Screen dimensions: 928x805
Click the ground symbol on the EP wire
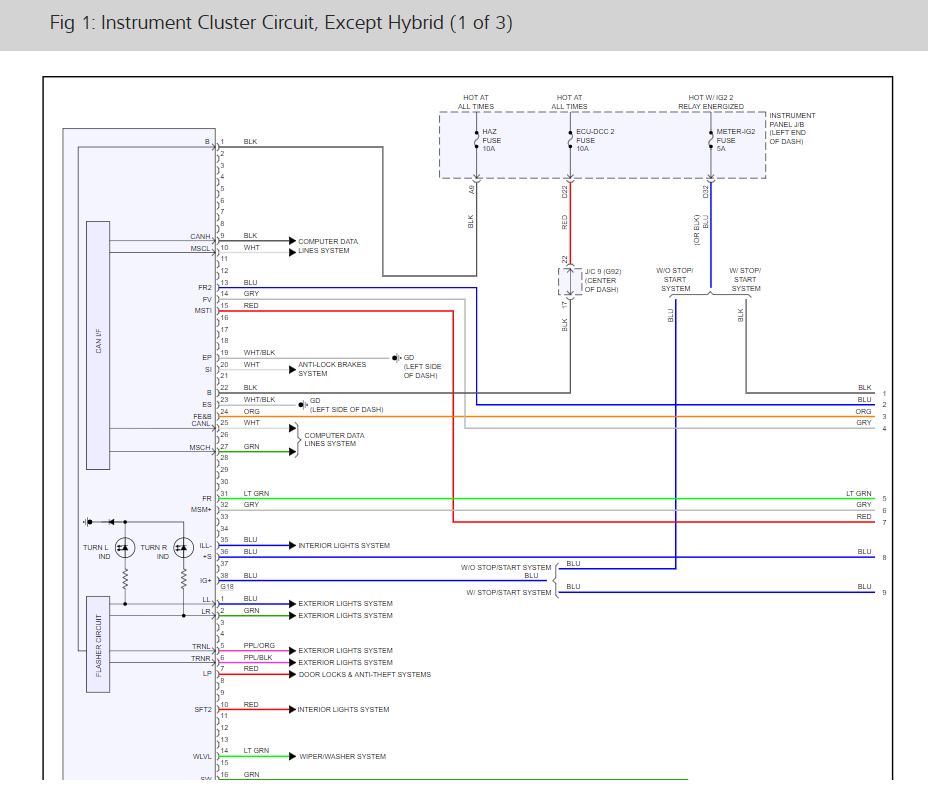[397, 357]
